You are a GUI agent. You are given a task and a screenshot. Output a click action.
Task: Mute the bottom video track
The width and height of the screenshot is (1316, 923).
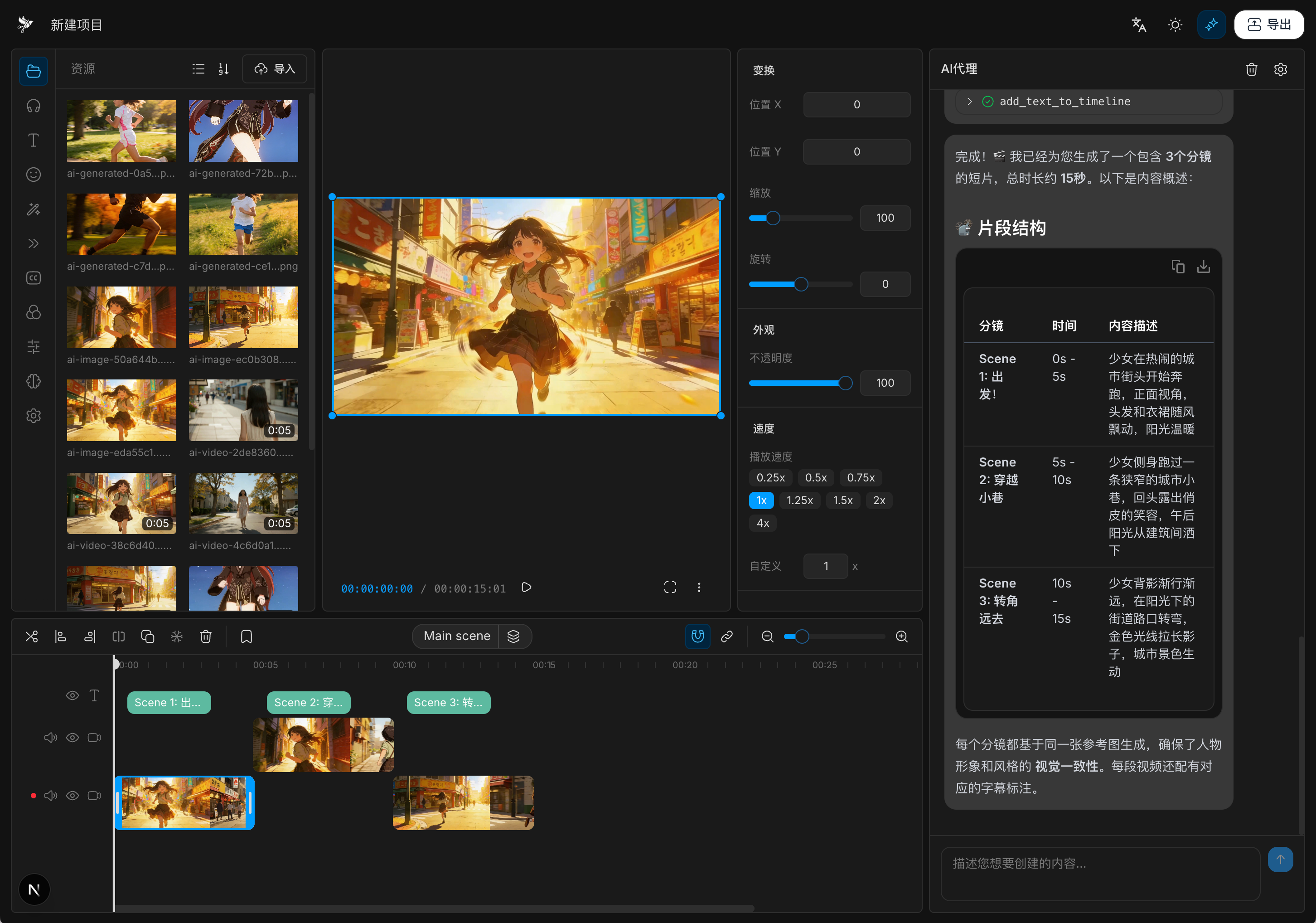click(x=50, y=796)
